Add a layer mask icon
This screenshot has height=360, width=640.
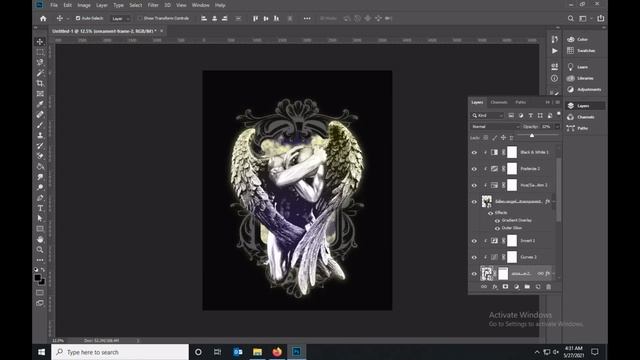pyautogui.click(x=505, y=287)
